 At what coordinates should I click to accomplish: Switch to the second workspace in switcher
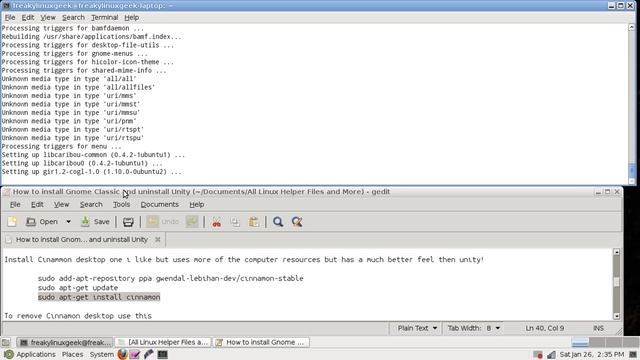pyautogui.click(x=597, y=342)
